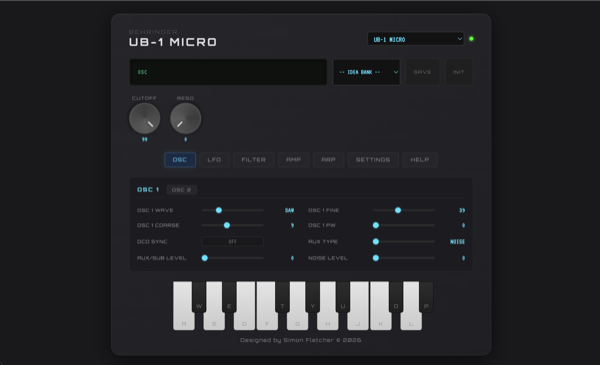Click the black OSC display screen
Viewport: 600px width, 365px height.
[x=228, y=72]
